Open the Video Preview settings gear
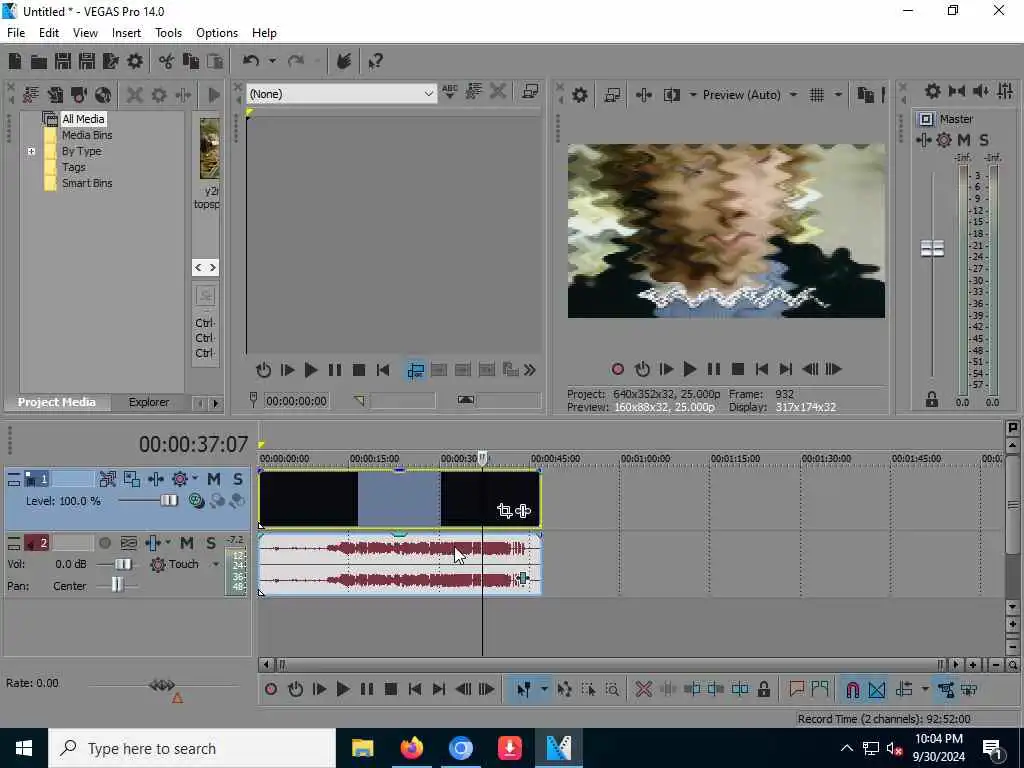The image size is (1024, 768). (x=579, y=95)
